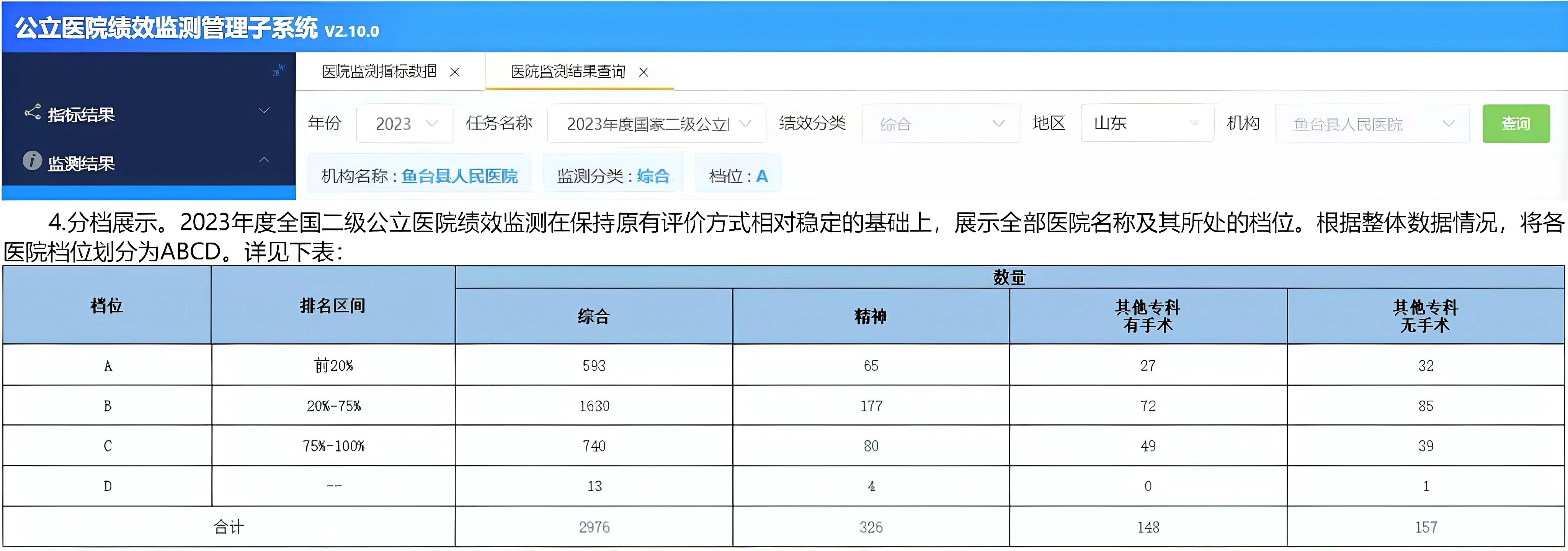This screenshot has height=551, width=1568.
Task: Close the 医院监测指标数据 tab
Action: [454, 72]
